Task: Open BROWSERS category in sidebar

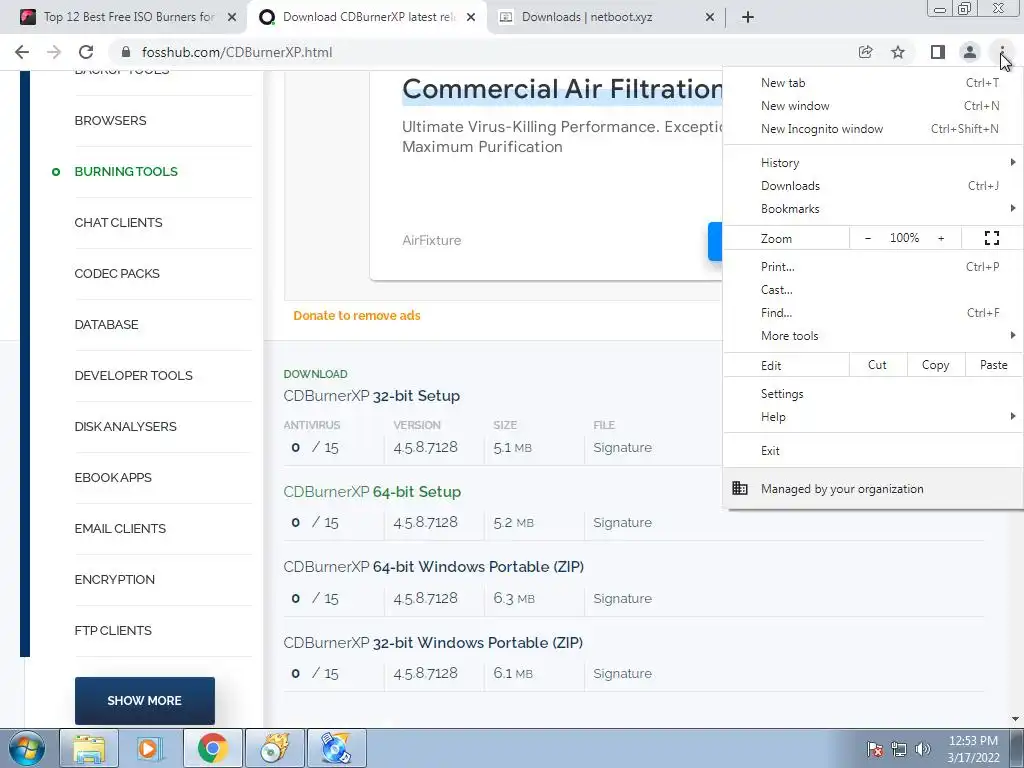Action: pos(110,121)
